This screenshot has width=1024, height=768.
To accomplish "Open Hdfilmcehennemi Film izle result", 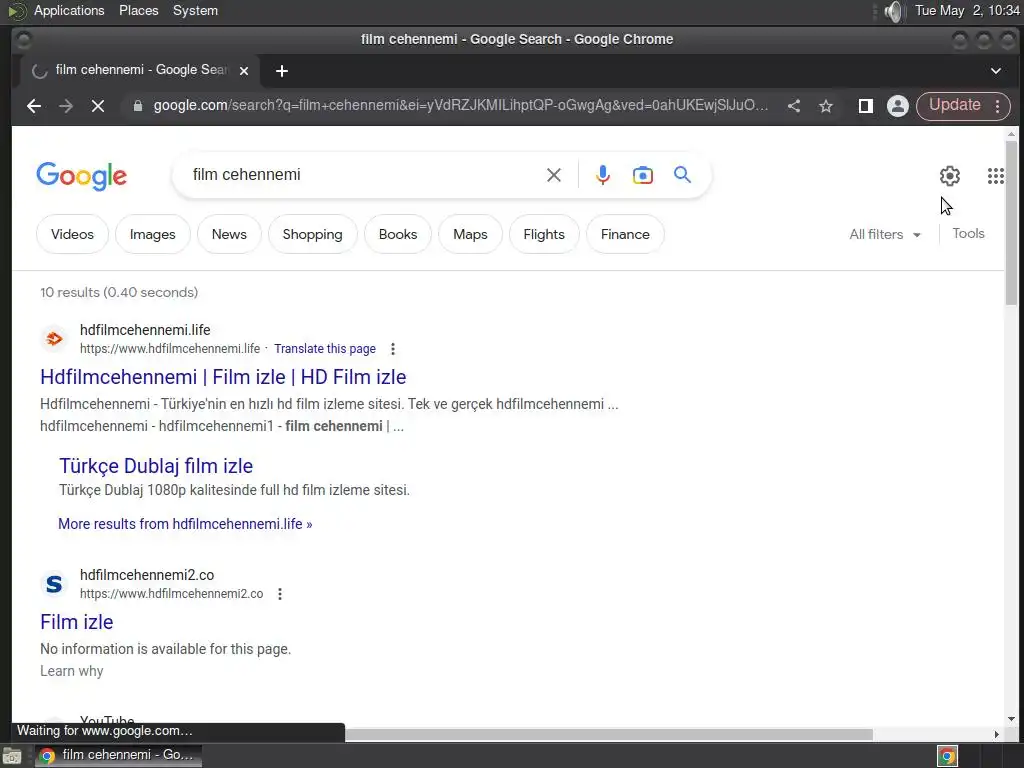I will pos(223,377).
